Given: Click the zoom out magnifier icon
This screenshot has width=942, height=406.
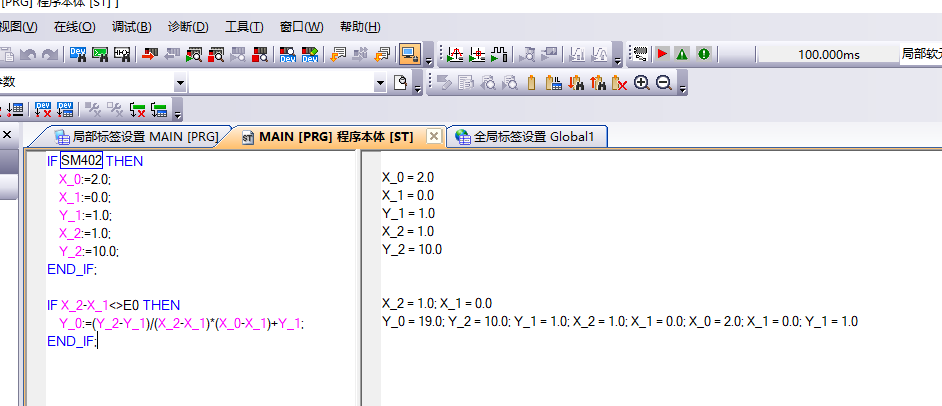Looking at the screenshot, I should [663, 84].
